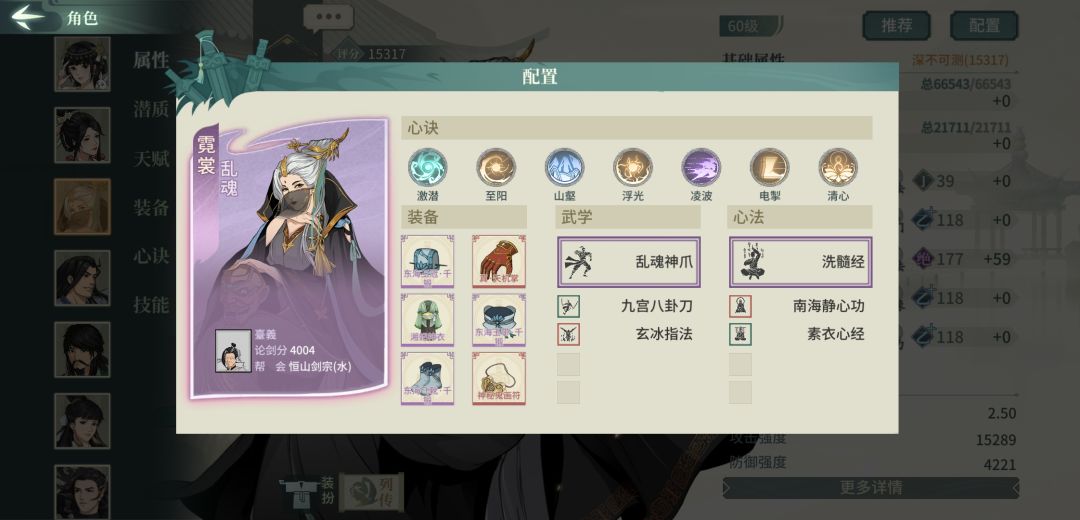
Task: Select the first female character portrait
Action: (x=82, y=64)
